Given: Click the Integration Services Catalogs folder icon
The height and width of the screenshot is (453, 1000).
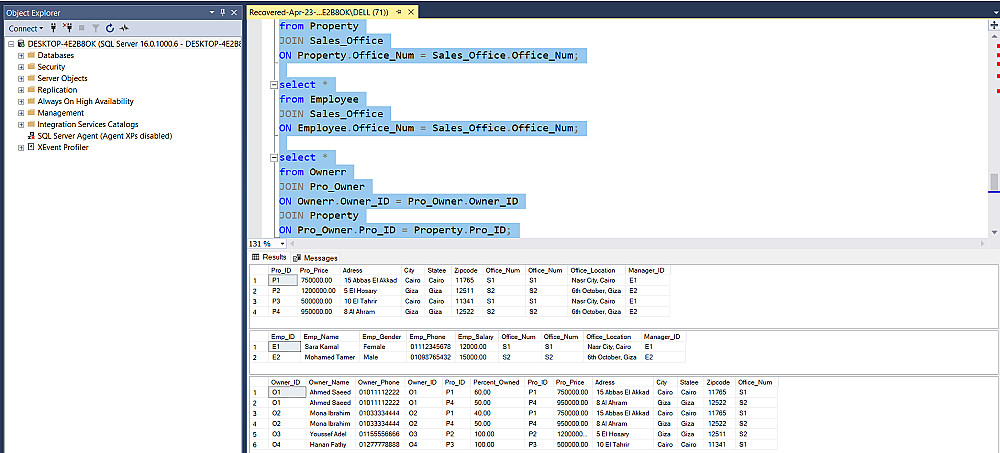Looking at the screenshot, I should [x=31, y=124].
